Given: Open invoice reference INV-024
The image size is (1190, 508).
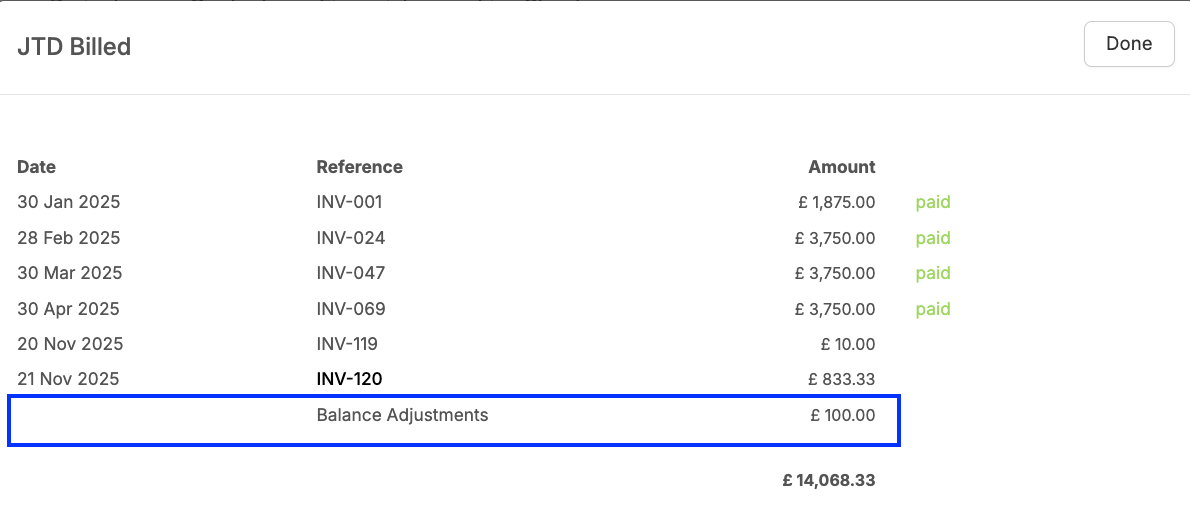Looking at the screenshot, I should tap(351, 238).
